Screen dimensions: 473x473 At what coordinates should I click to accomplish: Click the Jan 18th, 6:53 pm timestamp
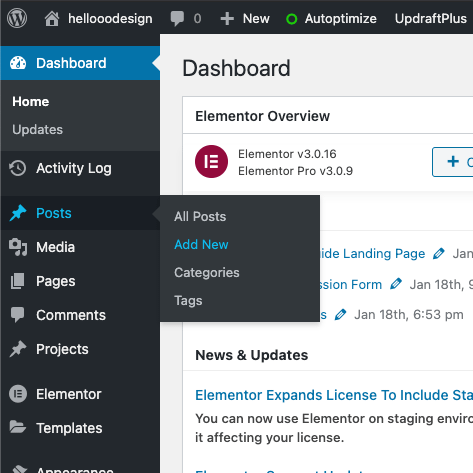(x=409, y=315)
